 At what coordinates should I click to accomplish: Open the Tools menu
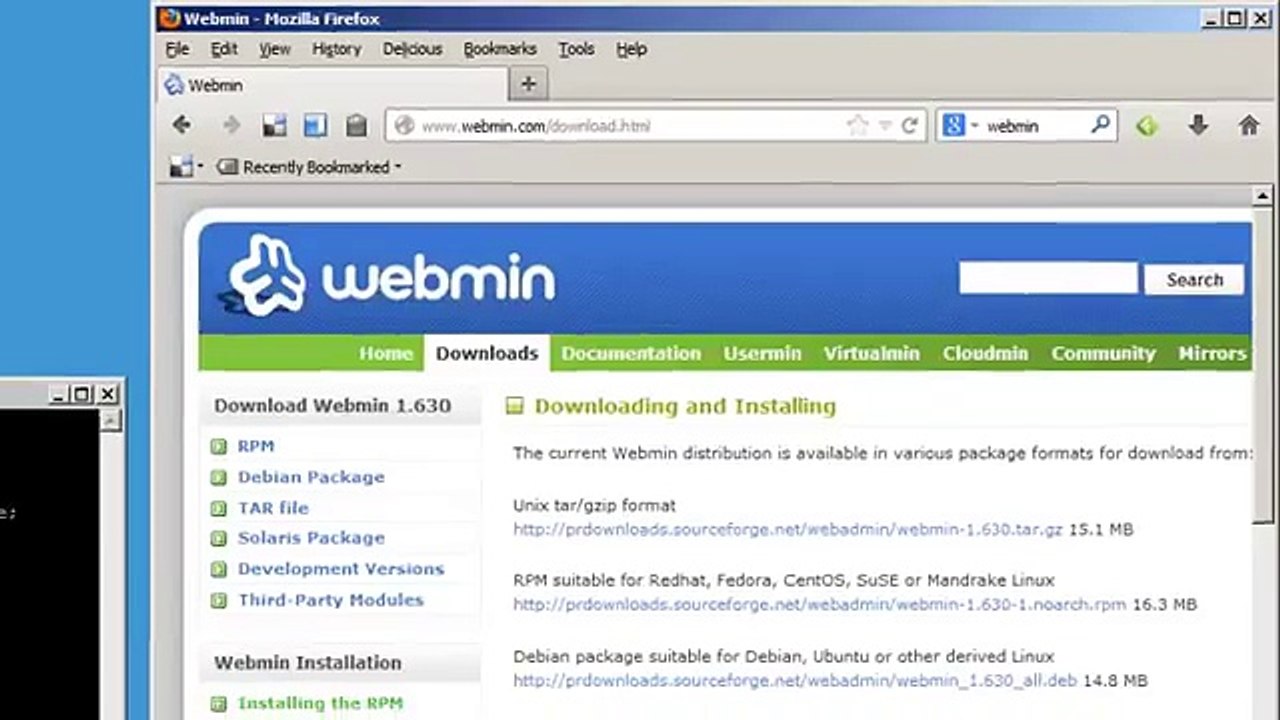576,49
